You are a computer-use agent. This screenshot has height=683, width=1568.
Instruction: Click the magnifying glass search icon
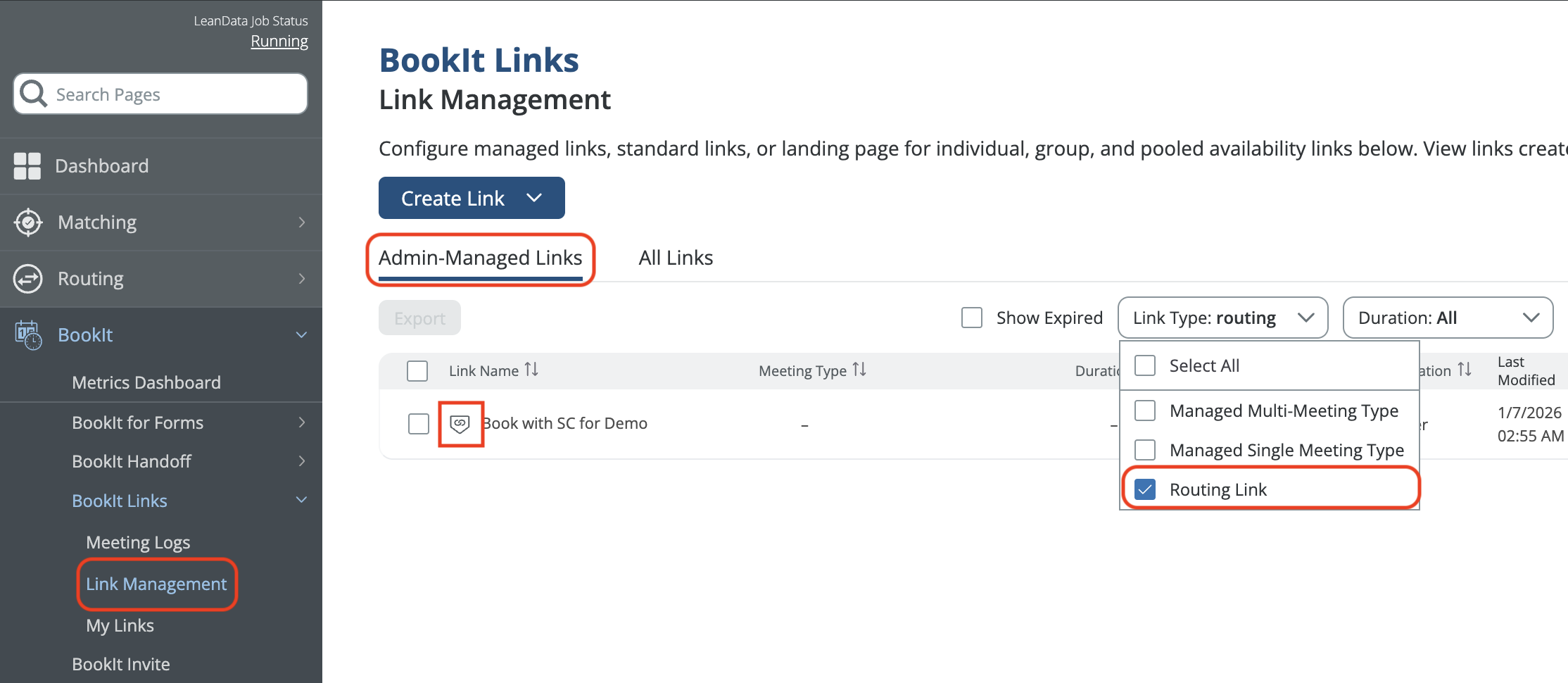click(x=33, y=94)
